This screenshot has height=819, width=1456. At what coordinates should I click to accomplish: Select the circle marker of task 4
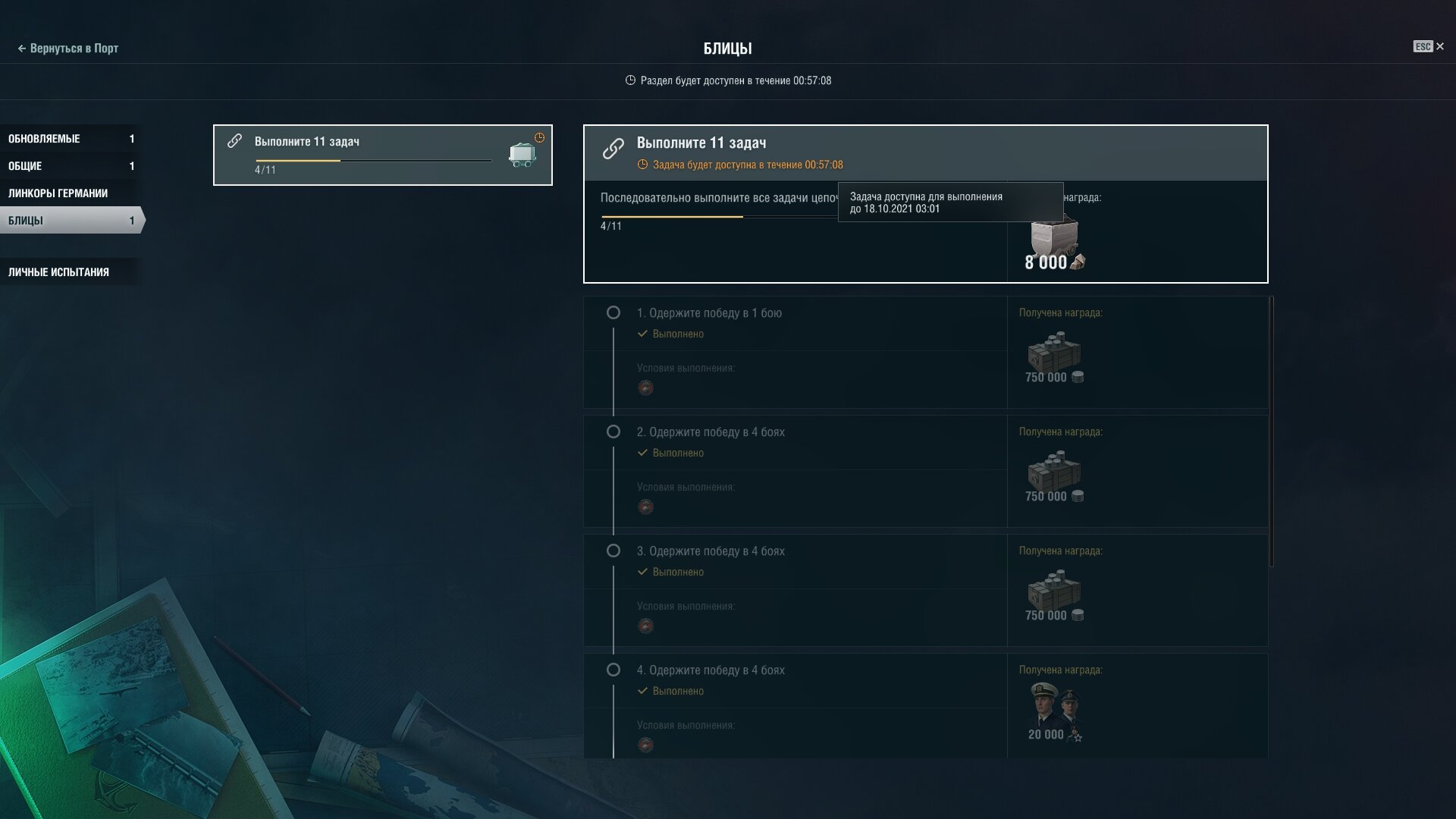(x=613, y=670)
